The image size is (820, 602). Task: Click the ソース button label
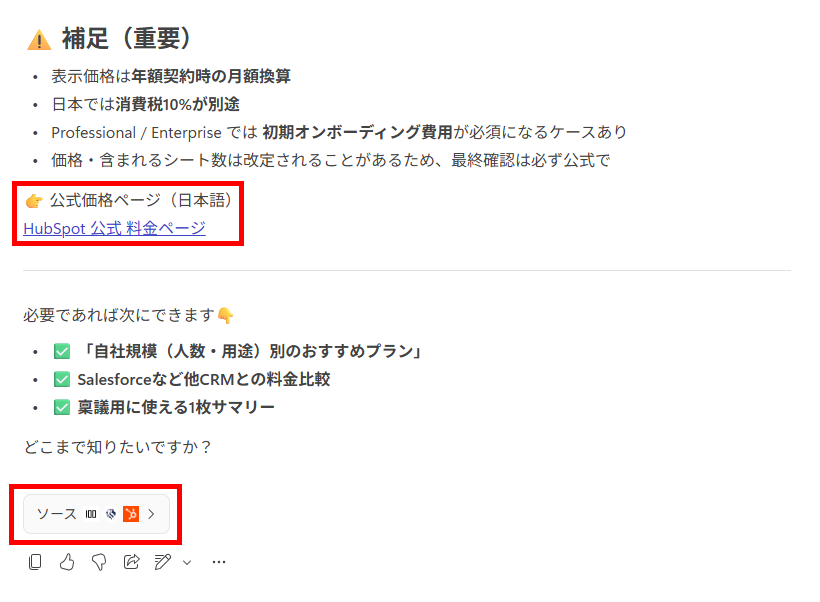[56, 514]
